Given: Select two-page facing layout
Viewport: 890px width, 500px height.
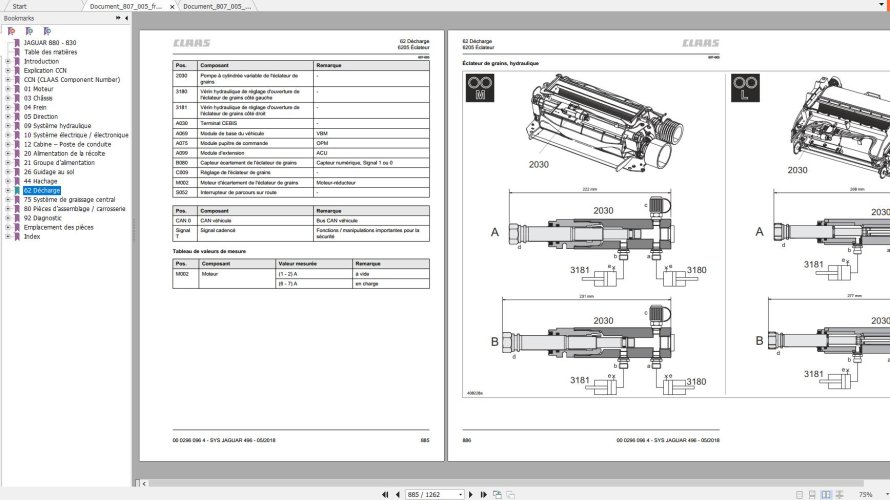Looking at the screenshot, I should point(826,495).
